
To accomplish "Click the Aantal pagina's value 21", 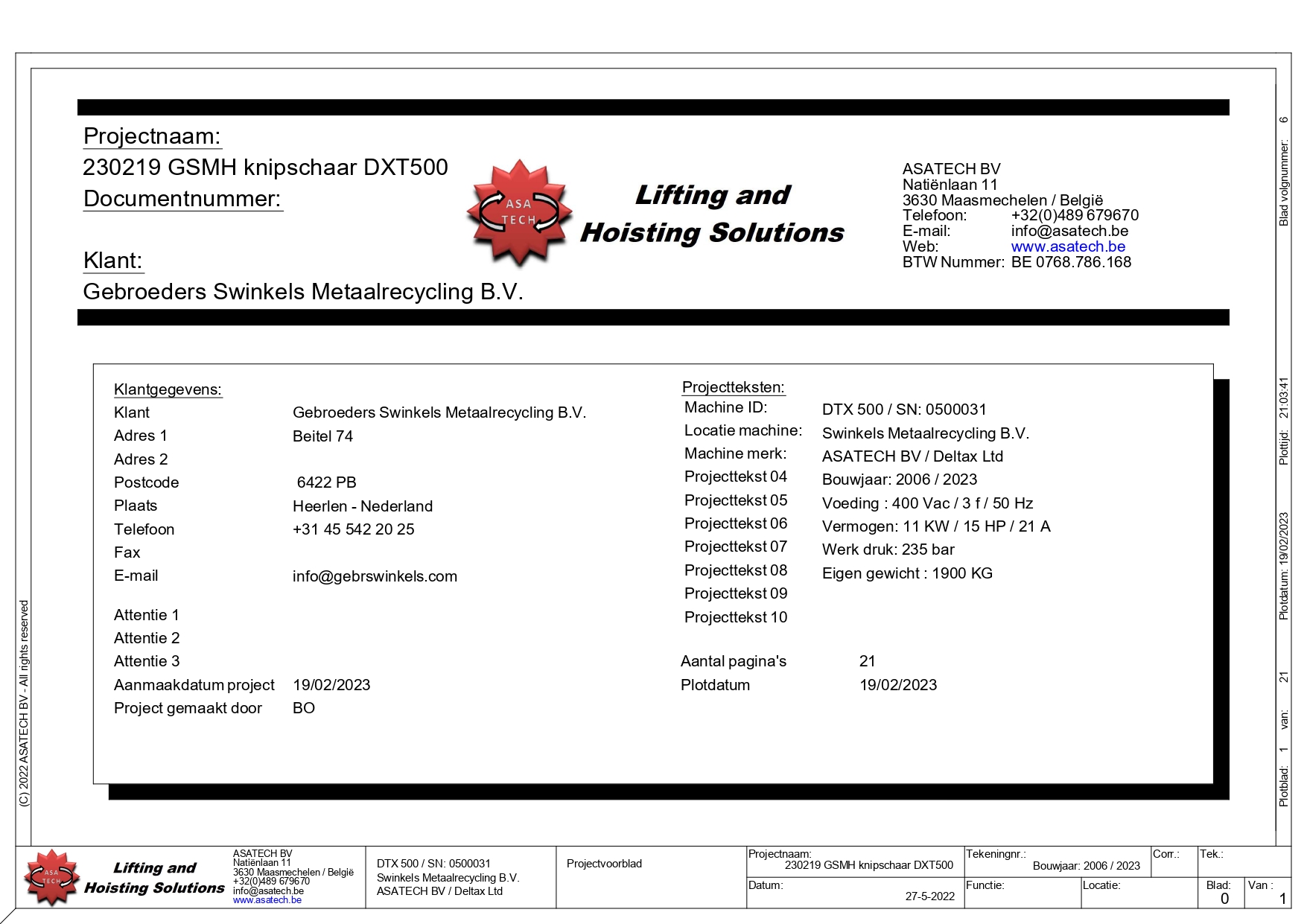I will (x=867, y=661).
